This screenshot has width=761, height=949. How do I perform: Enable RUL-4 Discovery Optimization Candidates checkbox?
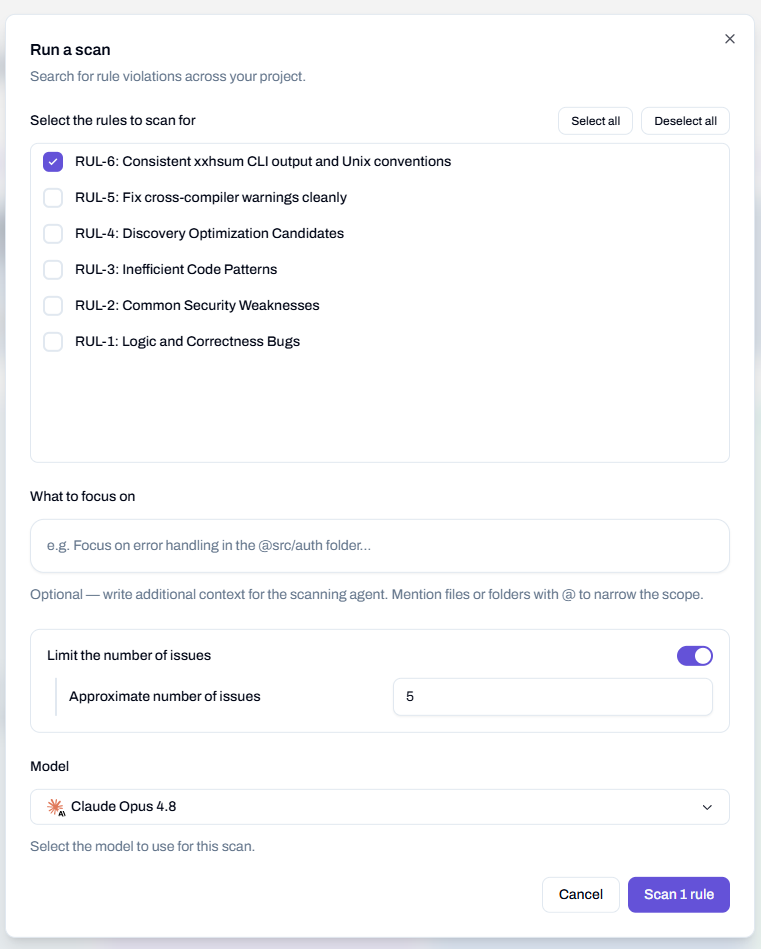tap(53, 234)
